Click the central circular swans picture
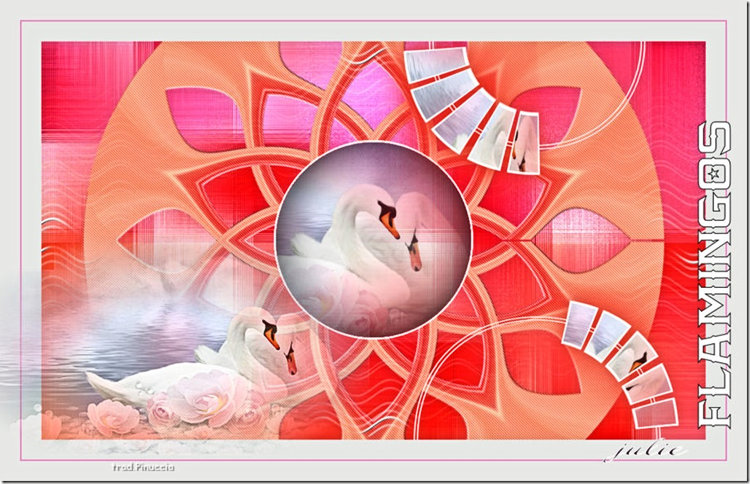The width and height of the screenshot is (750, 484). point(373,240)
